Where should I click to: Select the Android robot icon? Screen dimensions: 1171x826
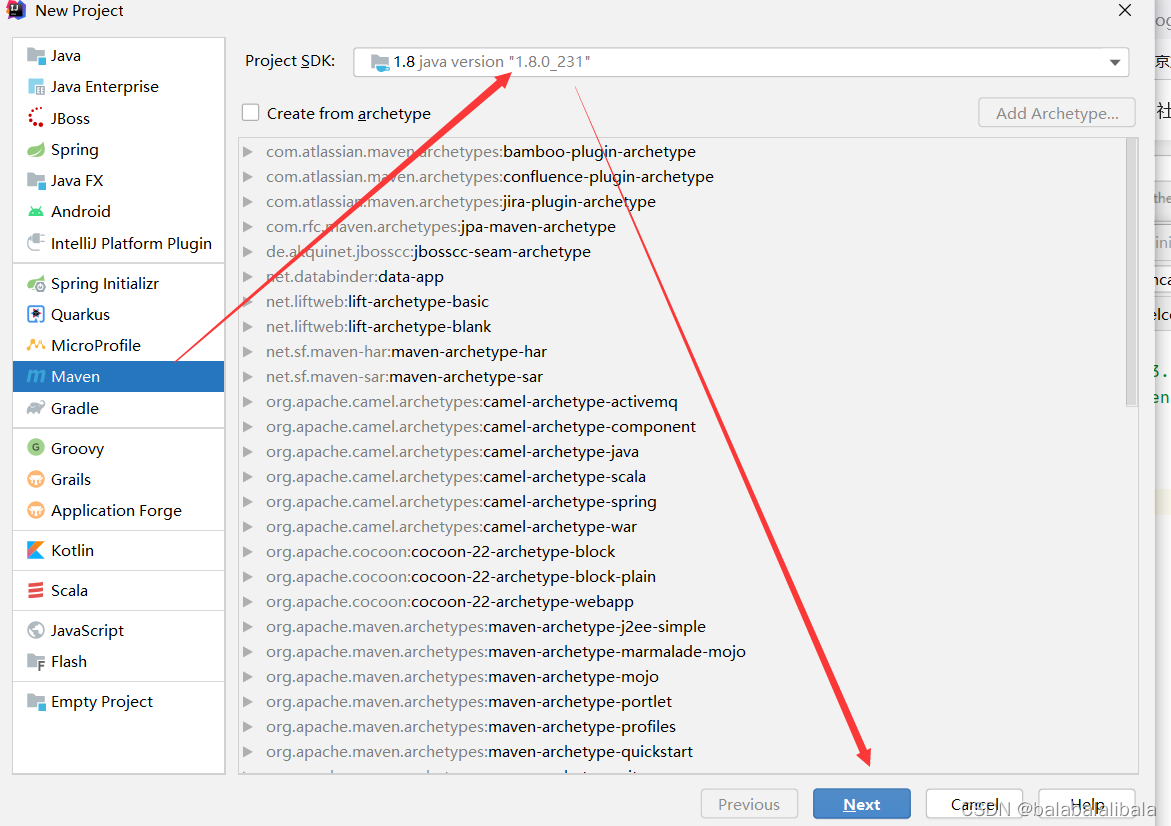coord(36,212)
